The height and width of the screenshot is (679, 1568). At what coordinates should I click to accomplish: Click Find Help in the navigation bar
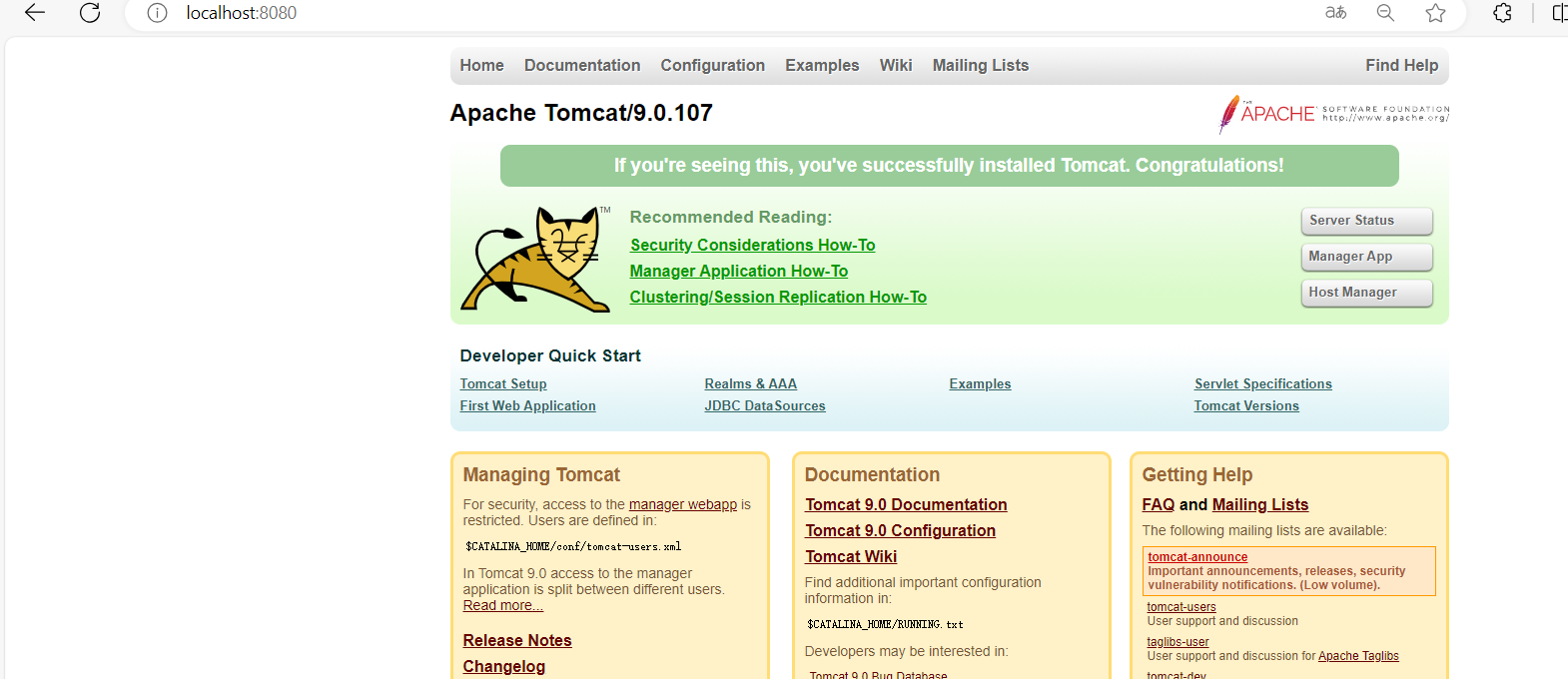click(1402, 65)
